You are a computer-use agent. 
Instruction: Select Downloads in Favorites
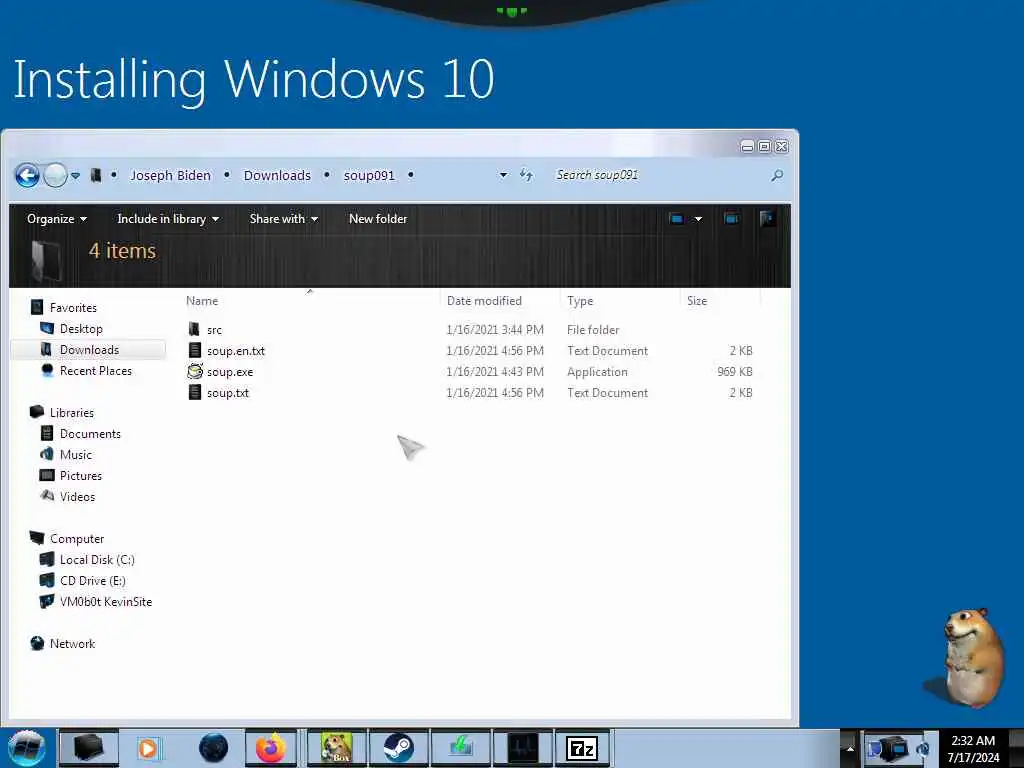tap(89, 349)
